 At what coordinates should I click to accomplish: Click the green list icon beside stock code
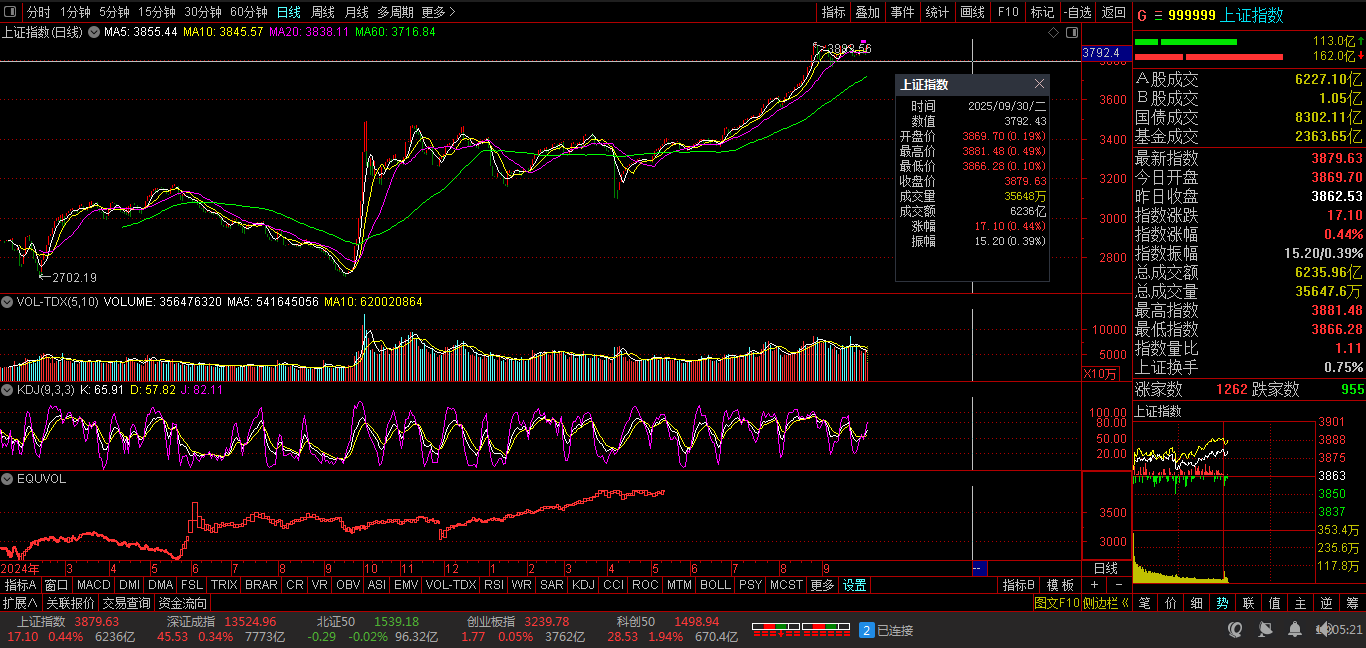(1158, 15)
